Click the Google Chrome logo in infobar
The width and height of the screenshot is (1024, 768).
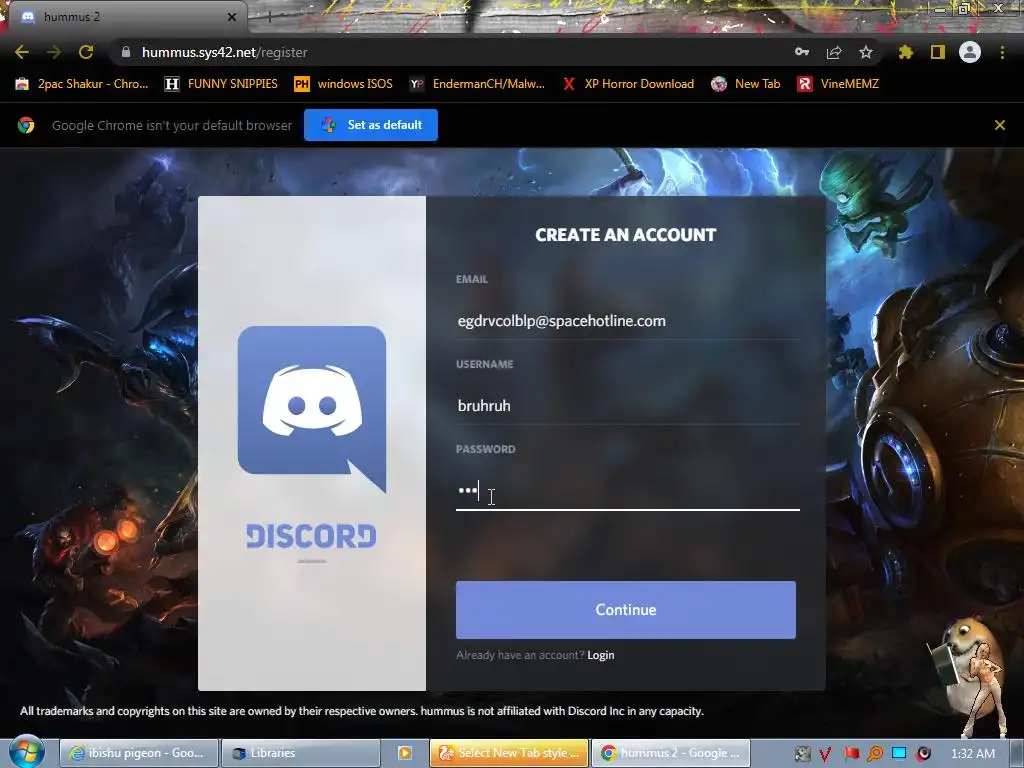pos(26,125)
